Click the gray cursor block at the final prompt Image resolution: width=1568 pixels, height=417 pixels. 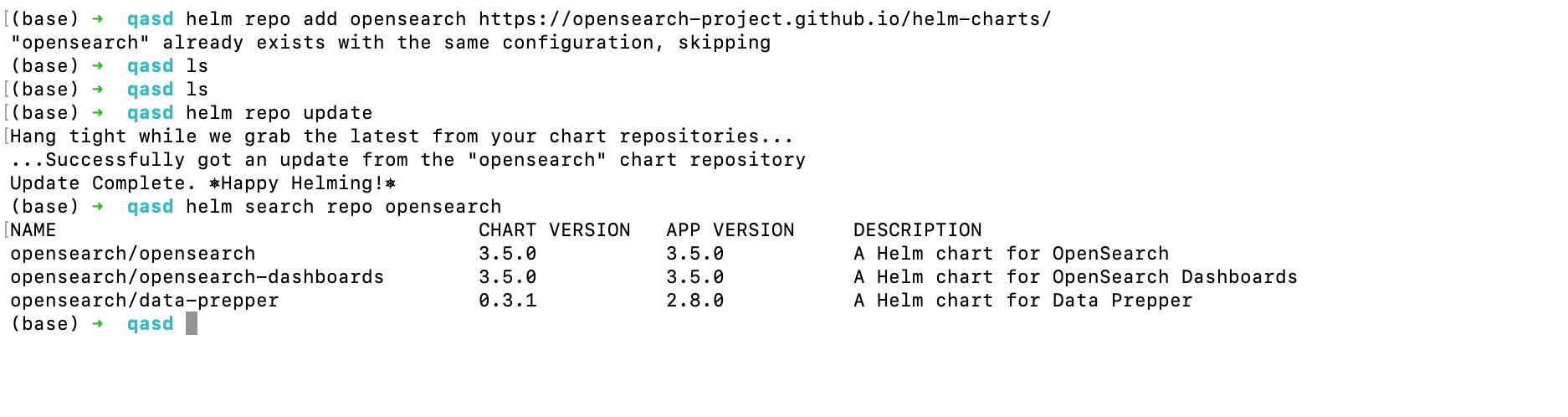(x=192, y=324)
